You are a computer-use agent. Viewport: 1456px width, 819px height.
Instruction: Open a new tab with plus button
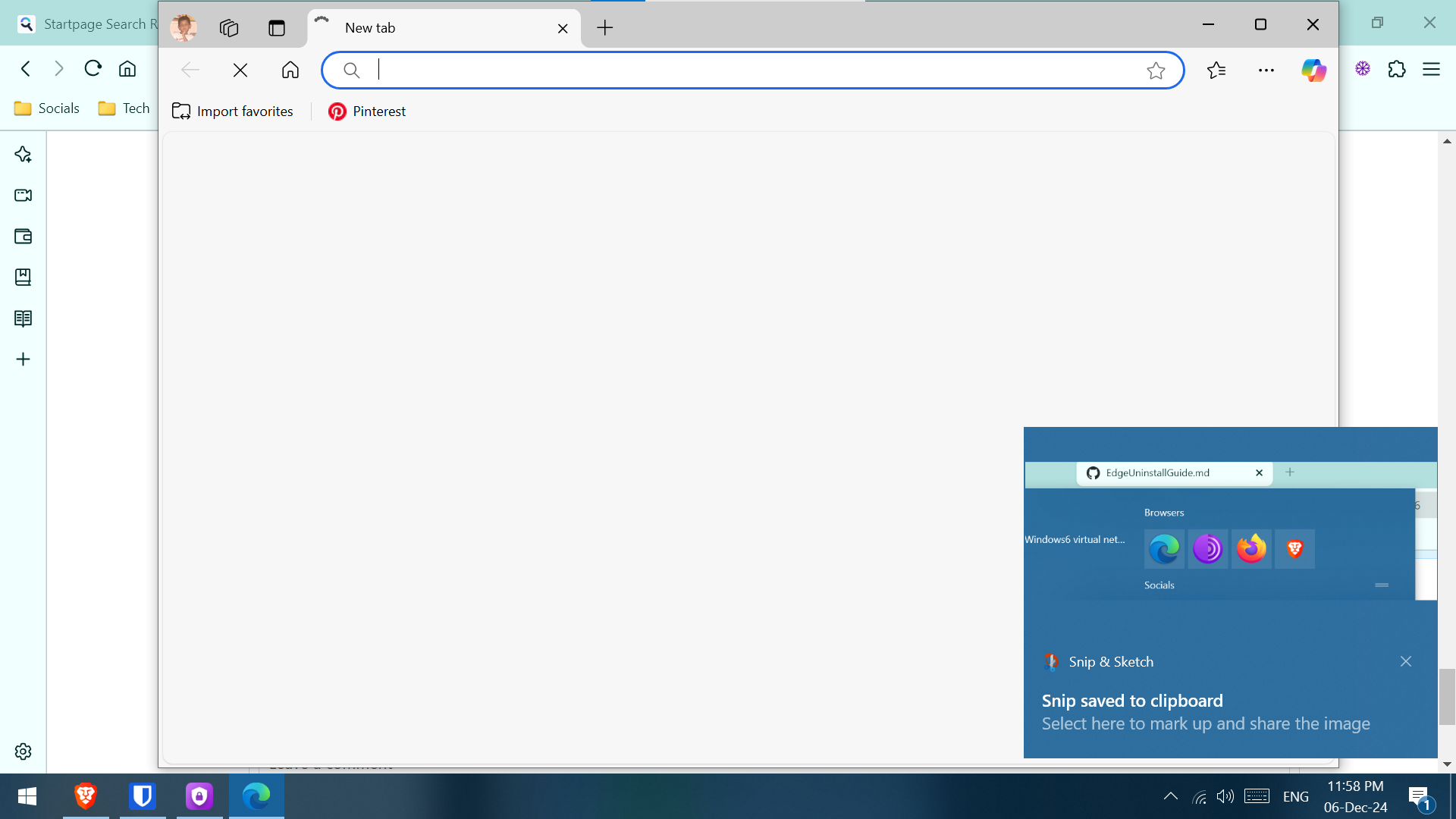(x=604, y=28)
